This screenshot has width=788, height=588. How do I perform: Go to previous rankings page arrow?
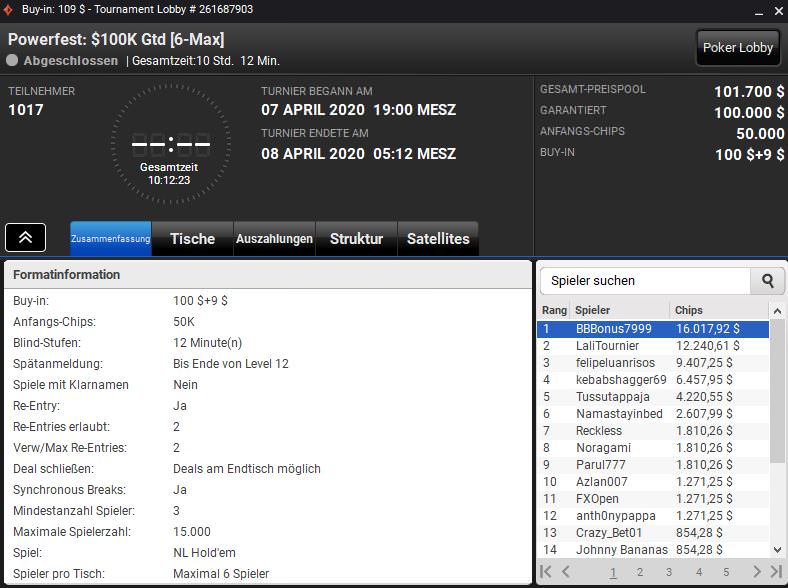click(566, 572)
